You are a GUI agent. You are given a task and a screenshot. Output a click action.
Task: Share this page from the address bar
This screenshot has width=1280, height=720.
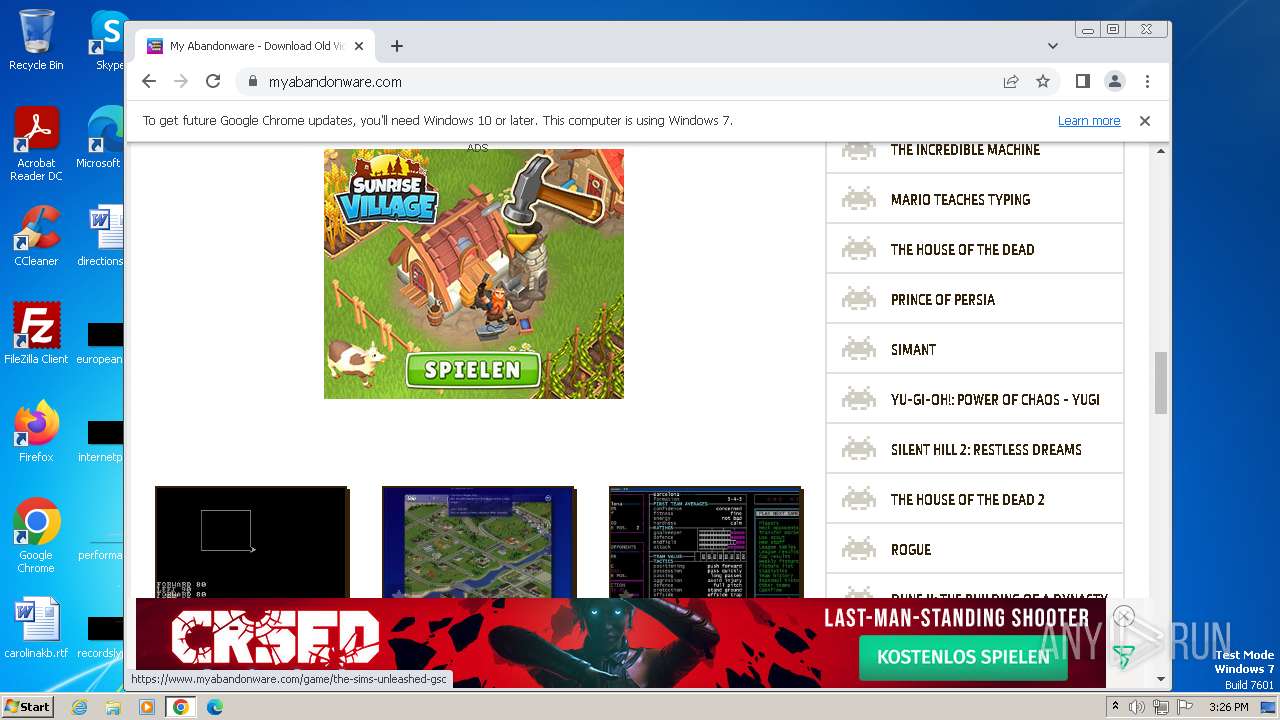pyautogui.click(x=1011, y=82)
